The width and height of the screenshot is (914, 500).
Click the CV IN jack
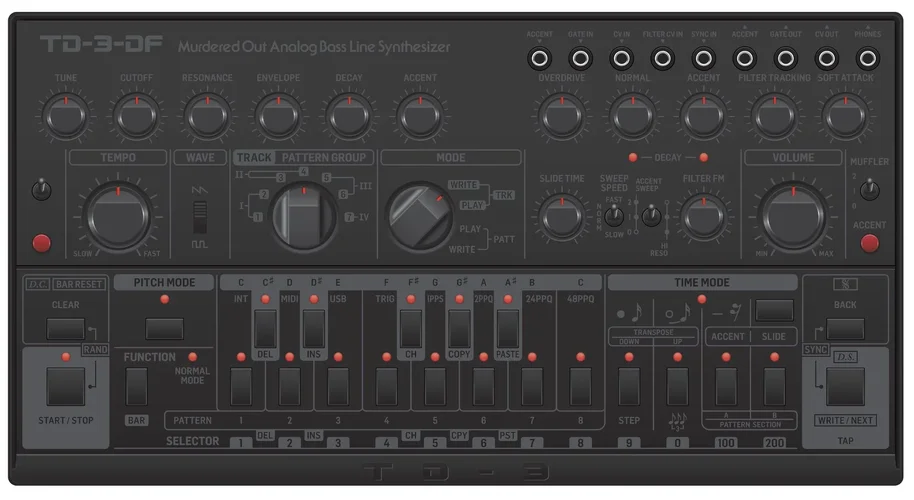(621, 58)
